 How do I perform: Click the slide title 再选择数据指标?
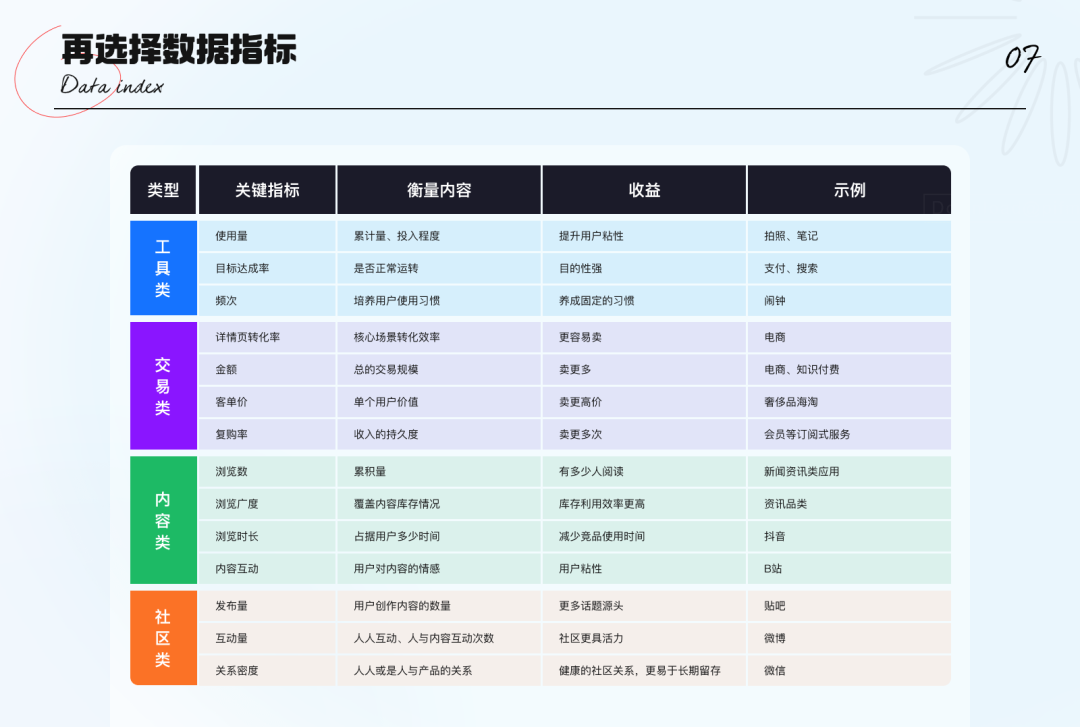click(179, 50)
